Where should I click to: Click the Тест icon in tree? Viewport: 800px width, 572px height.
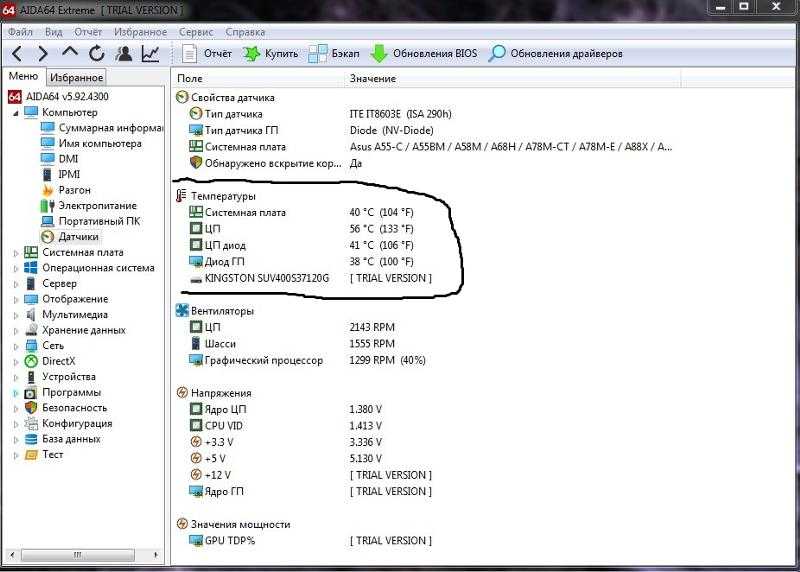(x=31, y=455)
